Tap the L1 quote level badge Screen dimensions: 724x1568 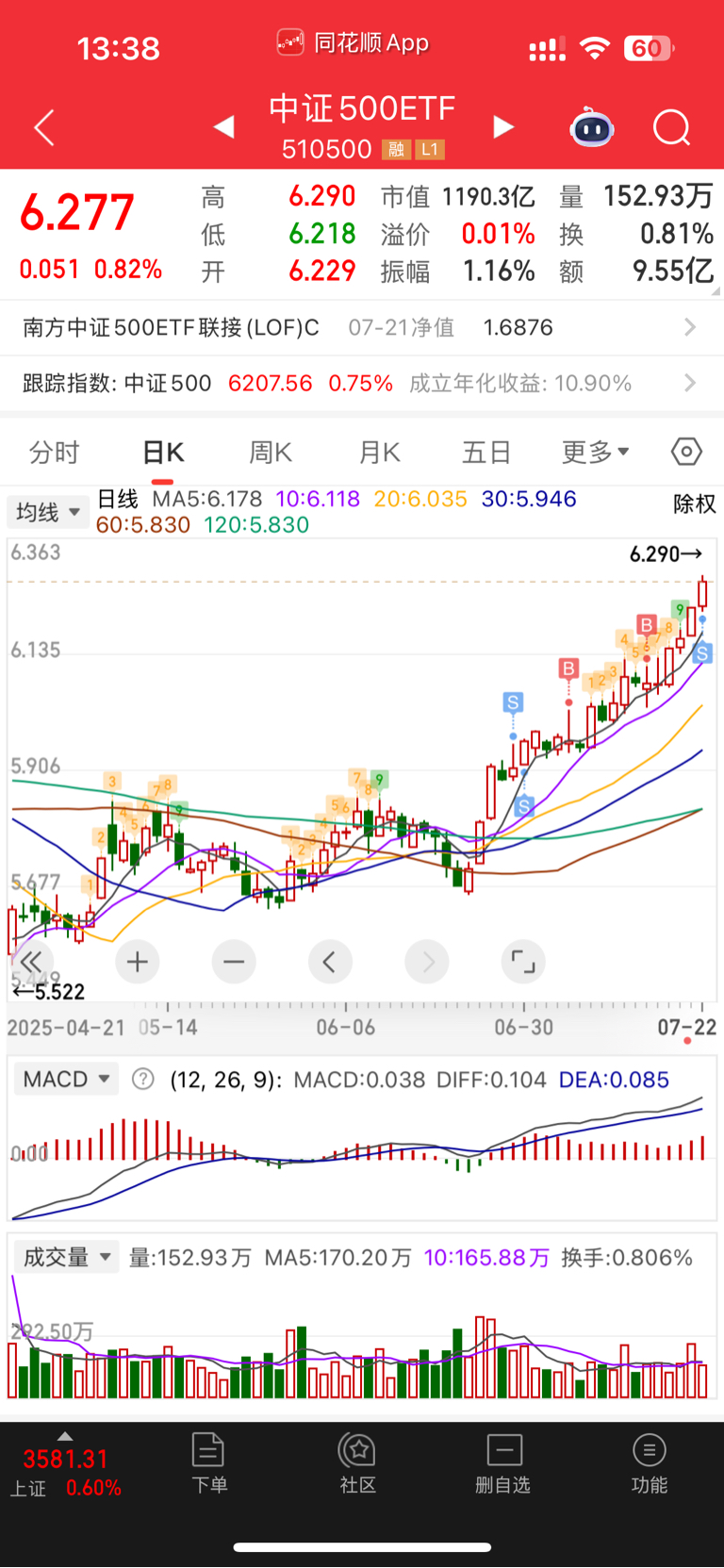pyautogui.click(x=430, y=149)
